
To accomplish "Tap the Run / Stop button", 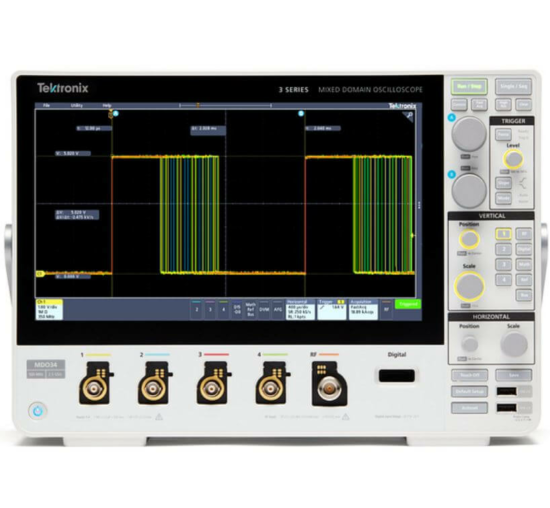I will coord(469,86).
